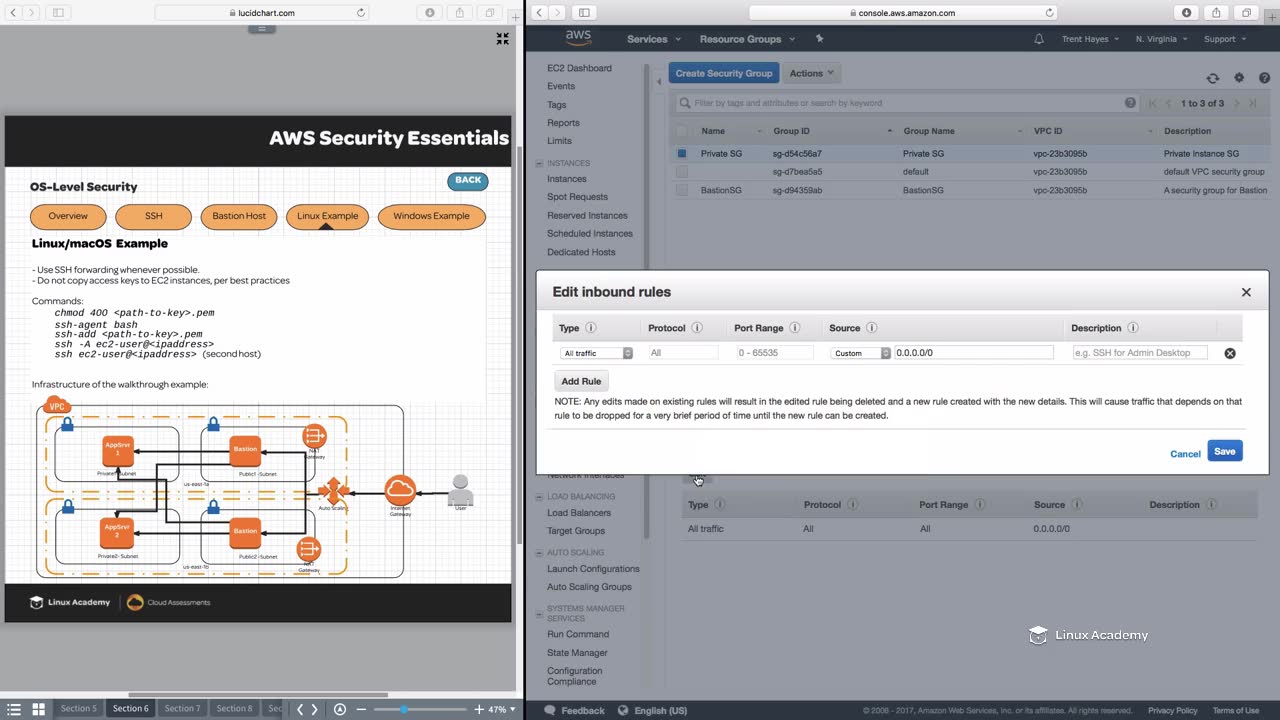
Task: Open the Type dropdown showing All traffic
Action: pyautogui.click(x=597, y=353)
